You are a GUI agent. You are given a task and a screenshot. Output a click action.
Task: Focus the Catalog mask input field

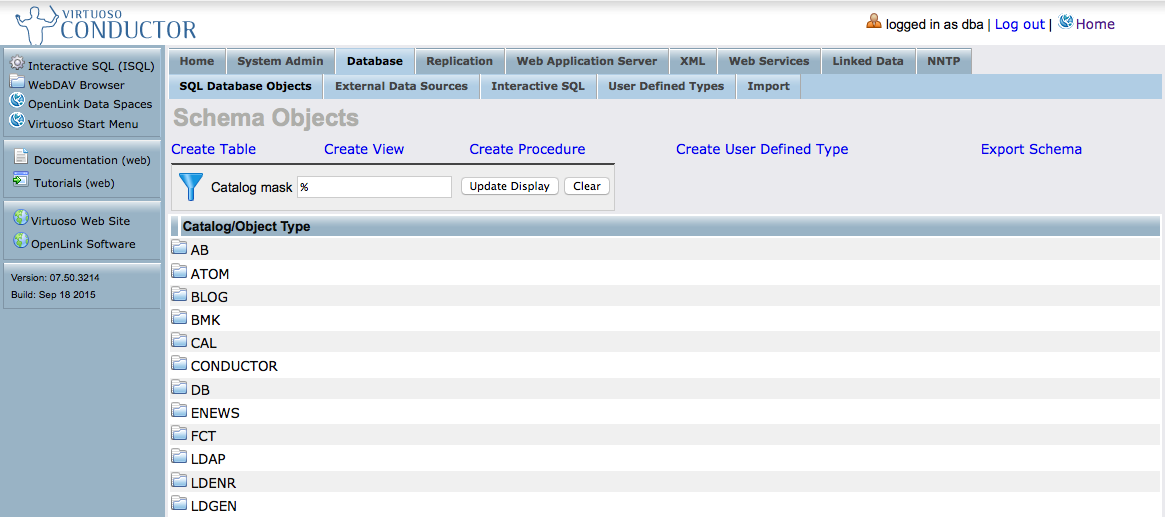[374, 187]
